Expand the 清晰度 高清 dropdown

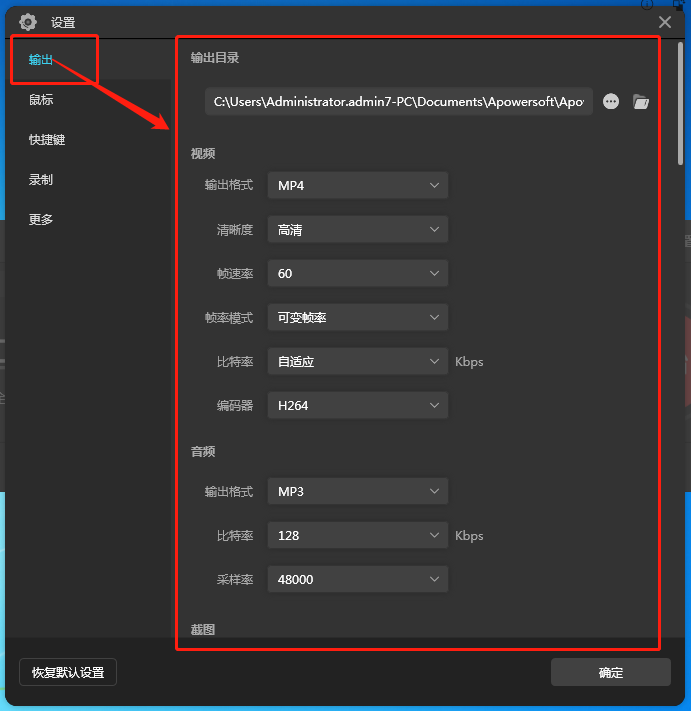click(358, 229)
